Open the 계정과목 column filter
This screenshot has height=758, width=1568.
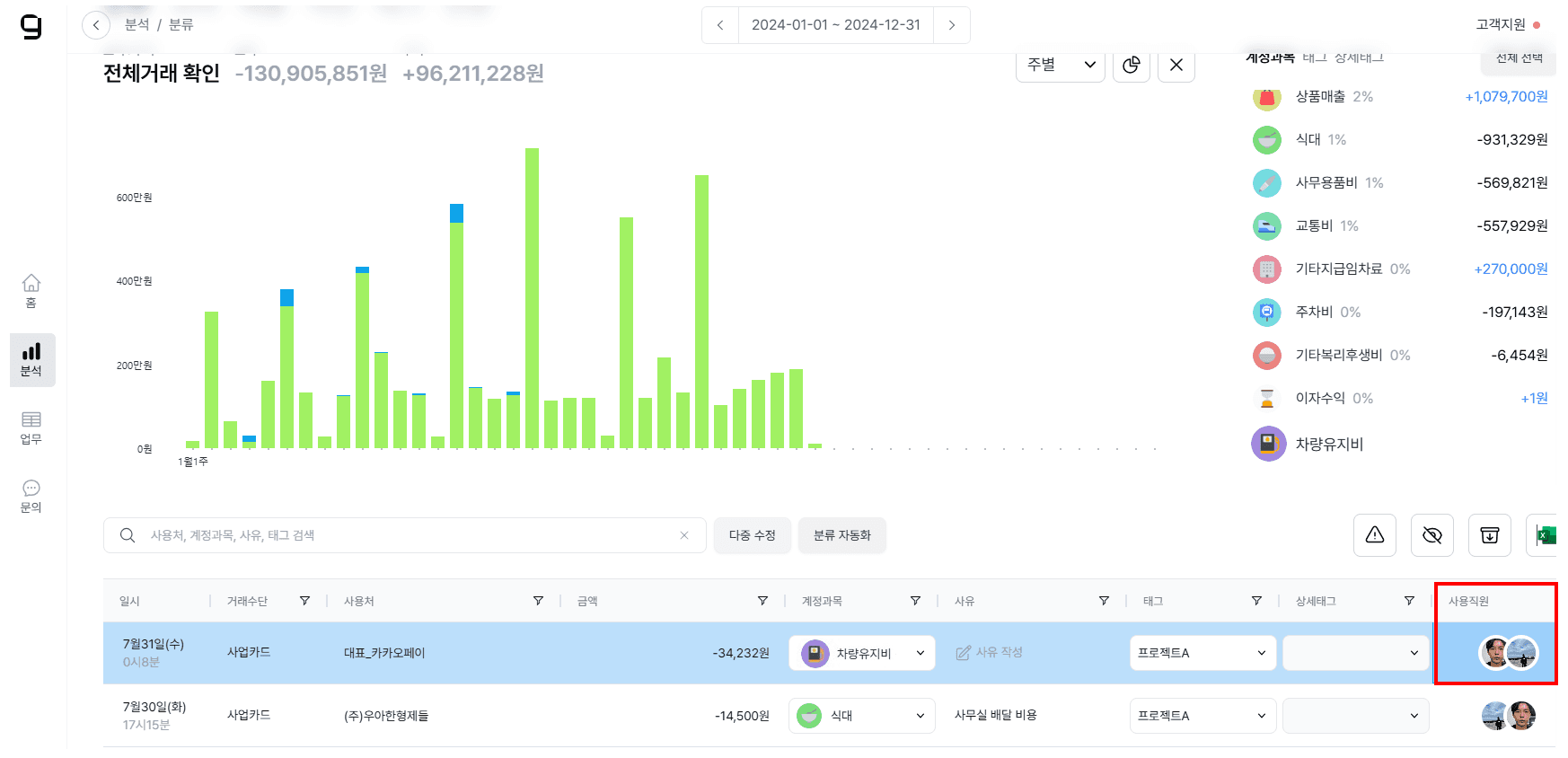[x=915, y=601]
